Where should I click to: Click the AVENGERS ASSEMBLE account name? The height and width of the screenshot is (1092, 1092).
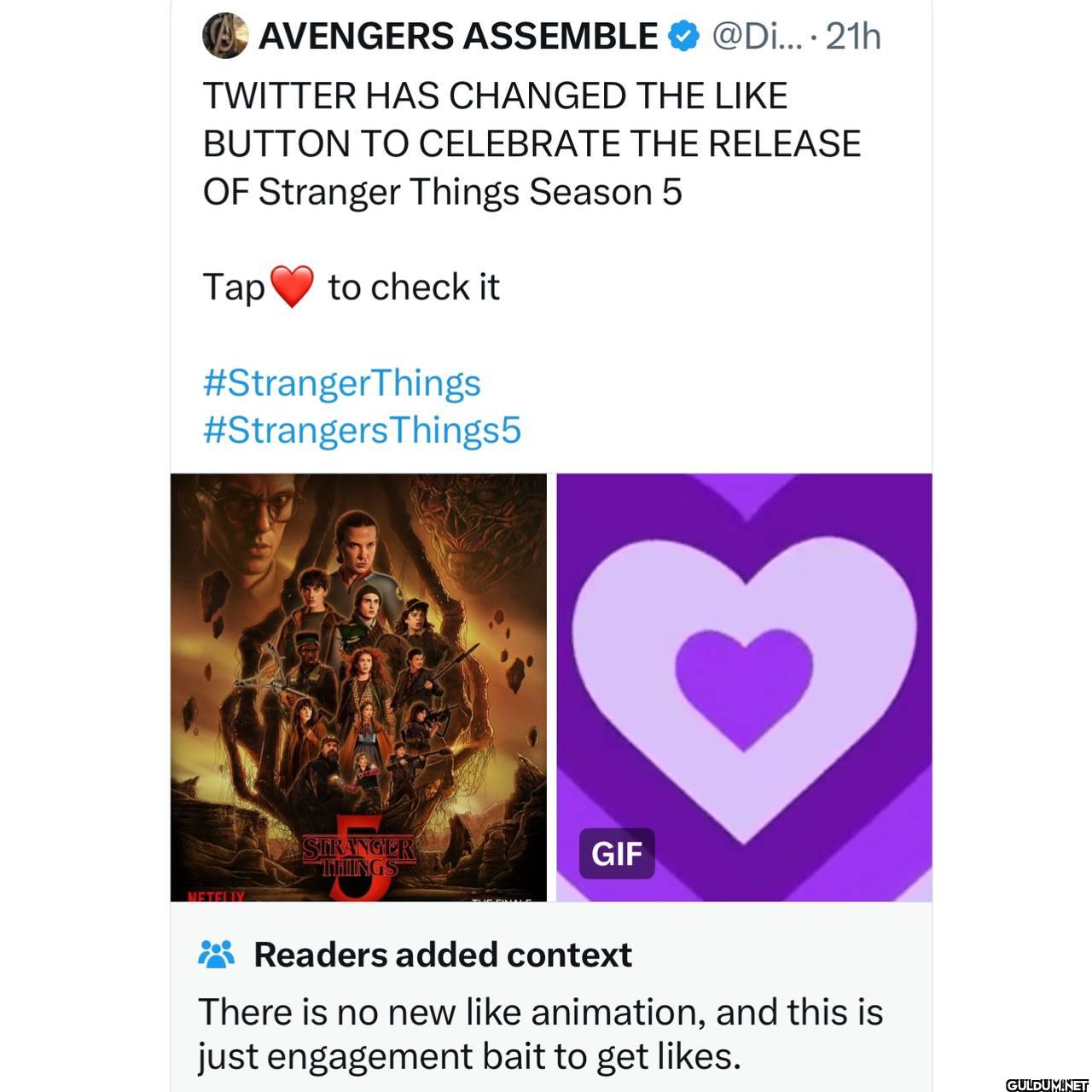tap(457, 37)
